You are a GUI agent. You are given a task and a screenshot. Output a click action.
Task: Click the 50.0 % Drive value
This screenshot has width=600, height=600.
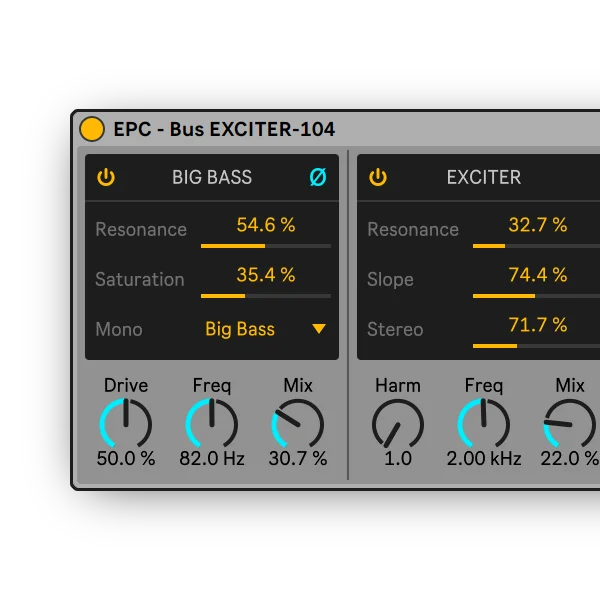tap(126, 458)
